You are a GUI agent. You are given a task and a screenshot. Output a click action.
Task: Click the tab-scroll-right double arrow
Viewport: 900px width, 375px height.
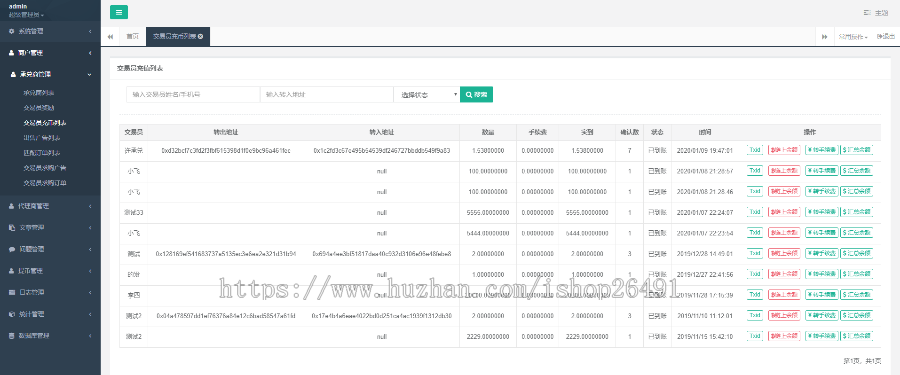tap(824, 36)
